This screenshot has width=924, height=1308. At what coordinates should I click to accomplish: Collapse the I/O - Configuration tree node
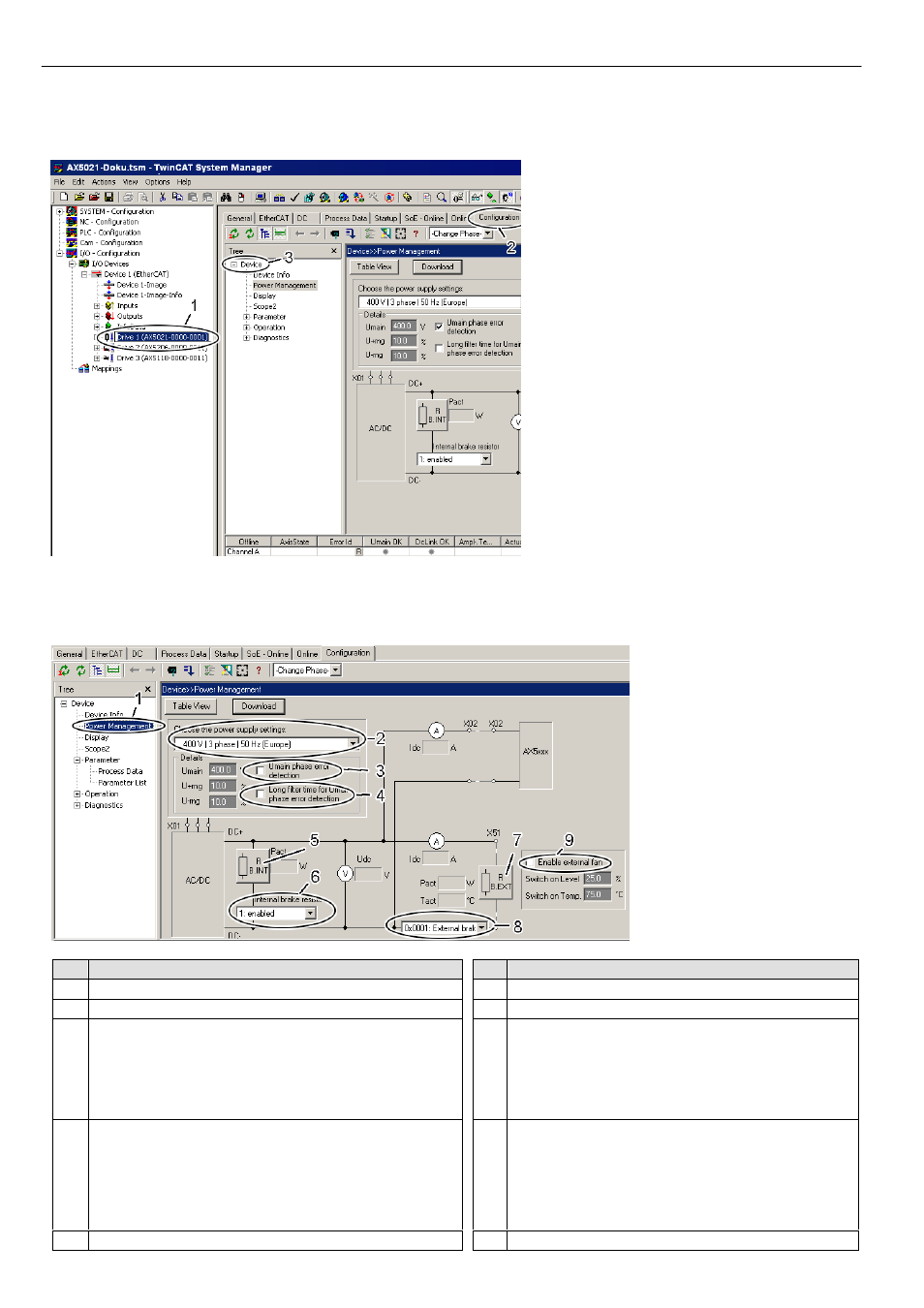click(60, 254)
